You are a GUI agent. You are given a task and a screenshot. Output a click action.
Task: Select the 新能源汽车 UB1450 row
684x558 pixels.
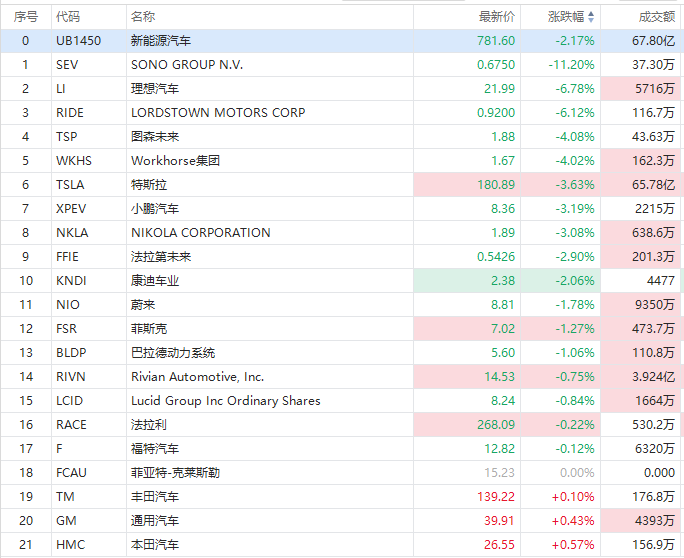pos(161,41)
